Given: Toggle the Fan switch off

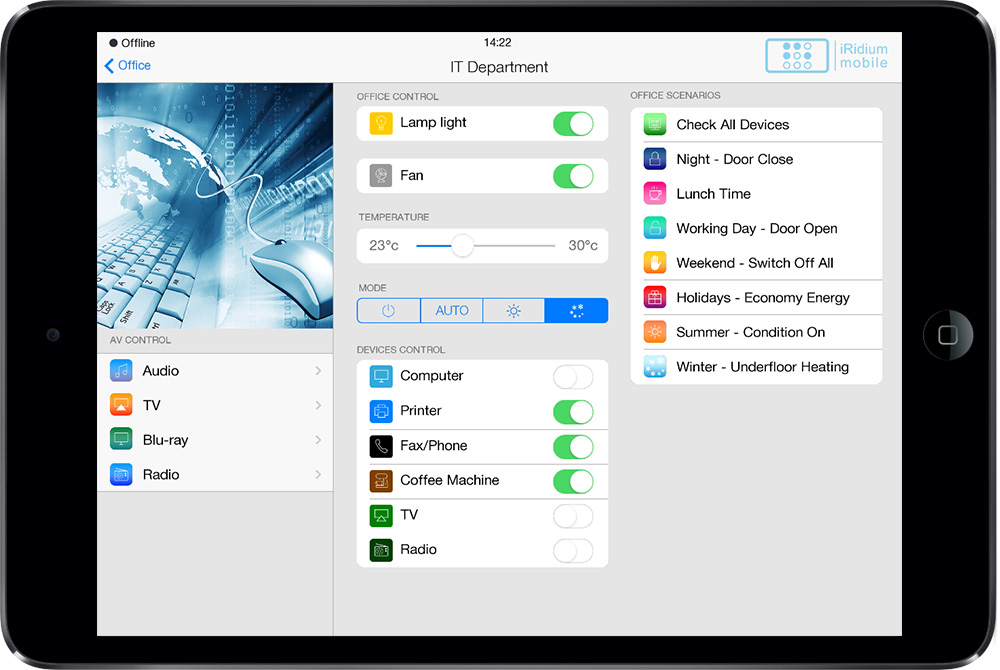Looking at the screenshot, I should click(573, 176).
